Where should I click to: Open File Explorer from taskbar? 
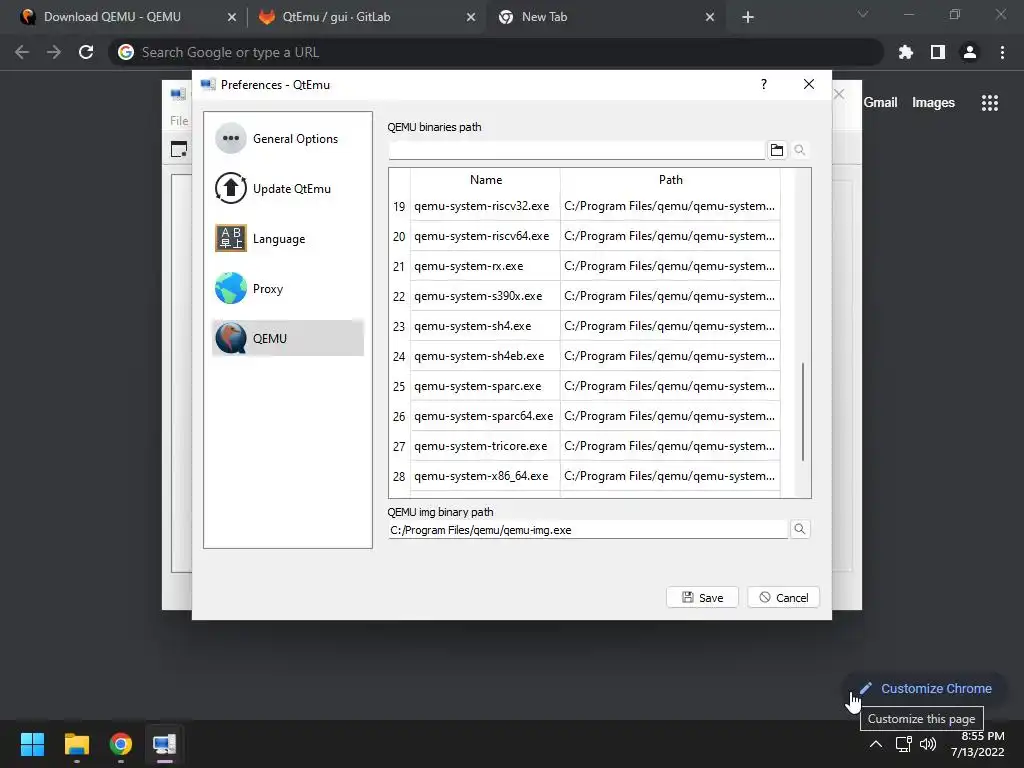(76, 744)
